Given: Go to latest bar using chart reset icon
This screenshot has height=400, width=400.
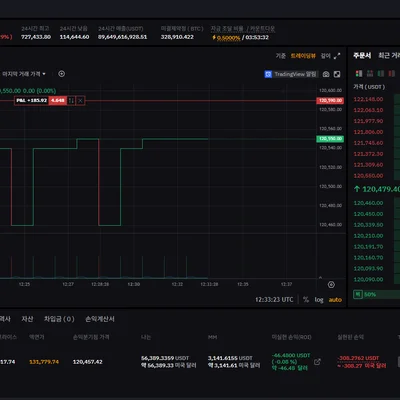Looking at the screenshot, I should click(x=331, y=284).
